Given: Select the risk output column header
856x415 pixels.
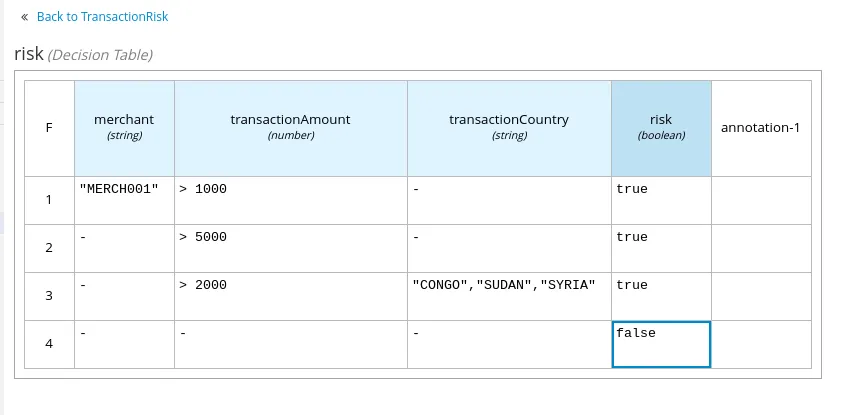Looking at the screenshot, I should pyautogui.click(x=661, y=128).
